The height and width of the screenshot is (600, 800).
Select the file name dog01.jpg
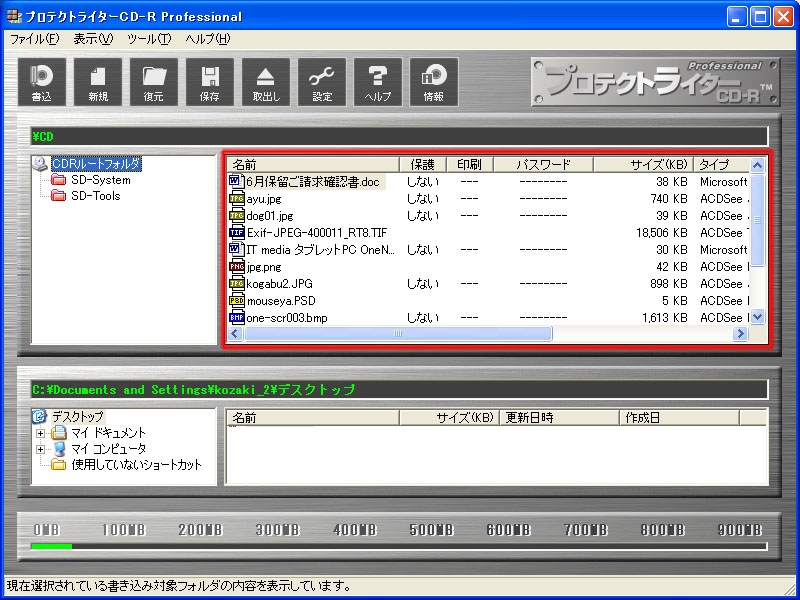[x=270, y=216]
